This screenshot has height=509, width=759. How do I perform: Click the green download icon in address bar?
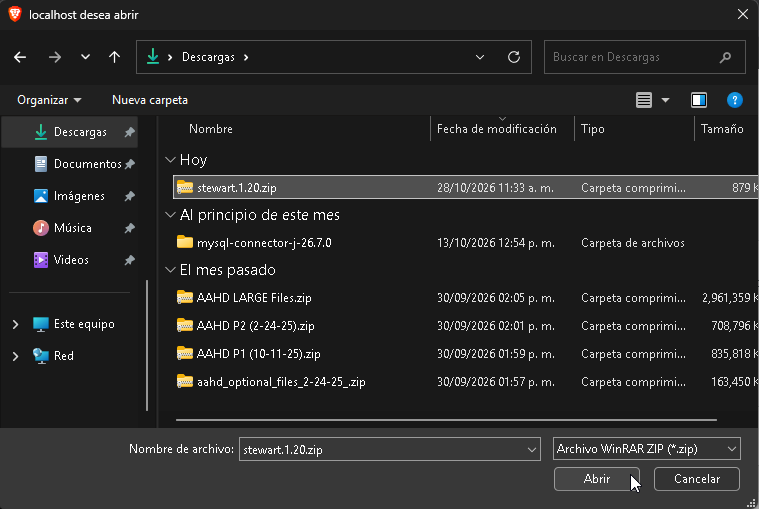(153, 57)
